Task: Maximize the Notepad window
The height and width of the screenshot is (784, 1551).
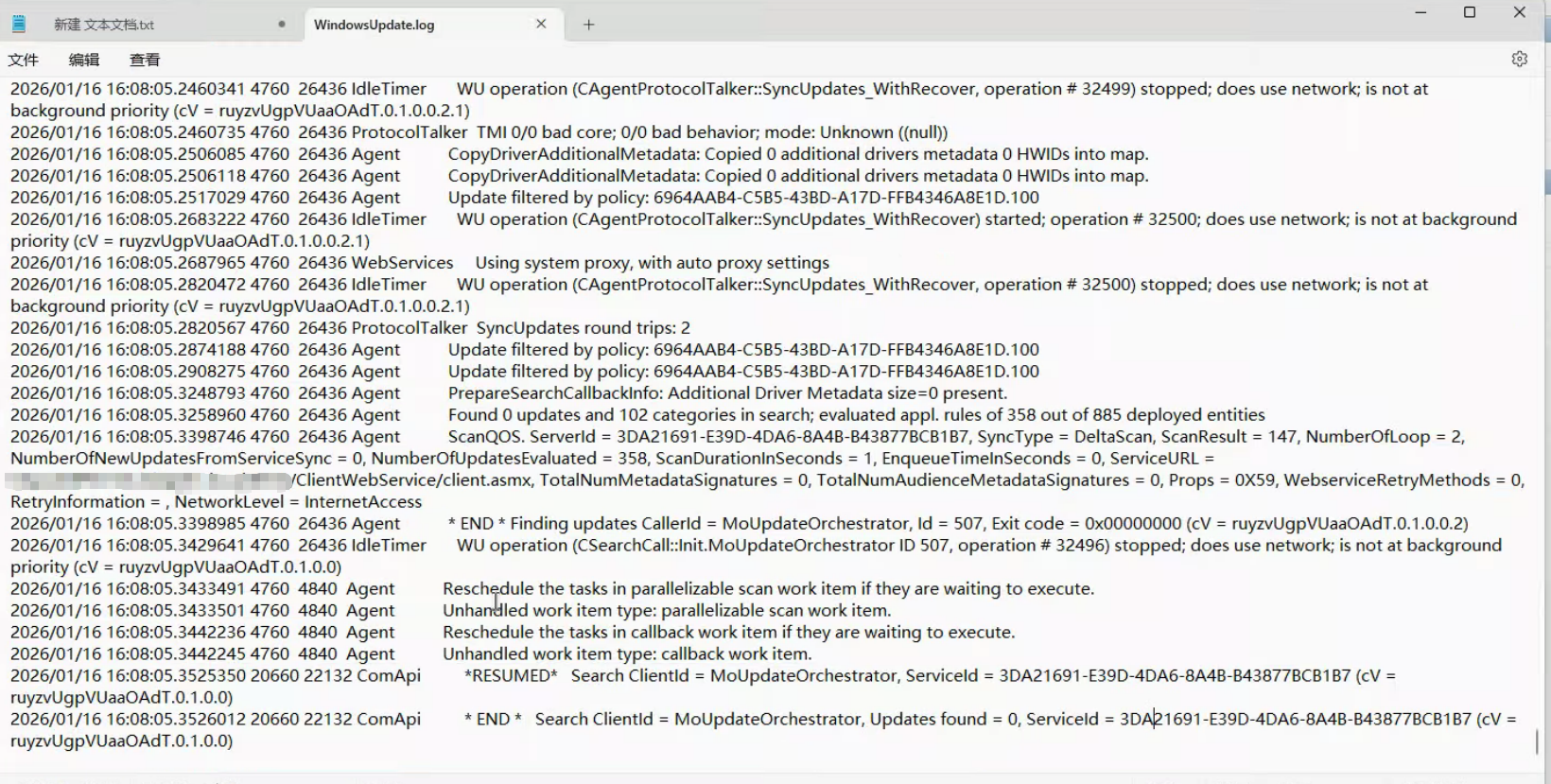Action: pyautogui.click(x=1470, y=12)
